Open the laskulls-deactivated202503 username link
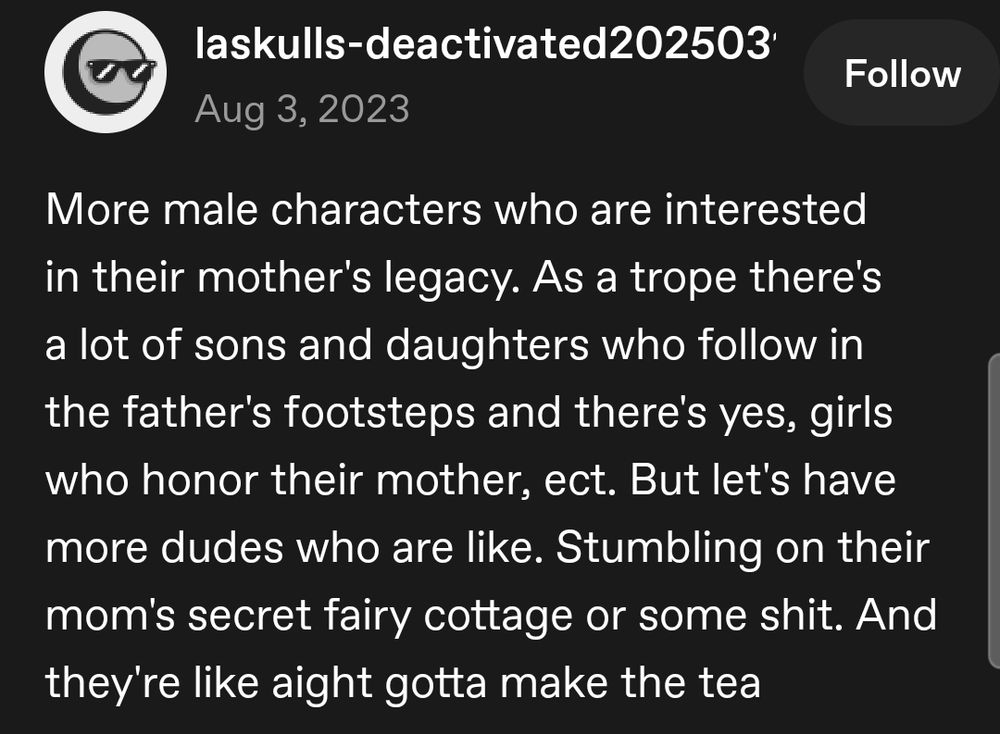This screenshot has height=734, width=1000. point(485,45)
